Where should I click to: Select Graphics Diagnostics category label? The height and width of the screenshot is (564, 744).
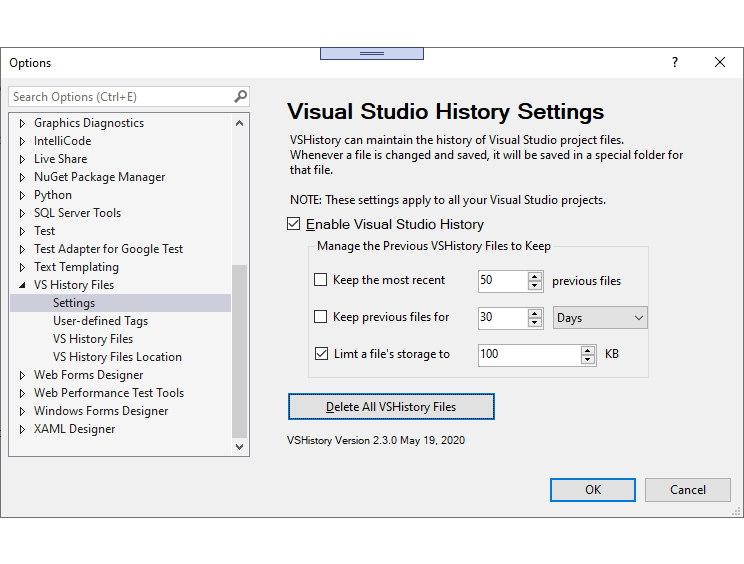[89, 123]
